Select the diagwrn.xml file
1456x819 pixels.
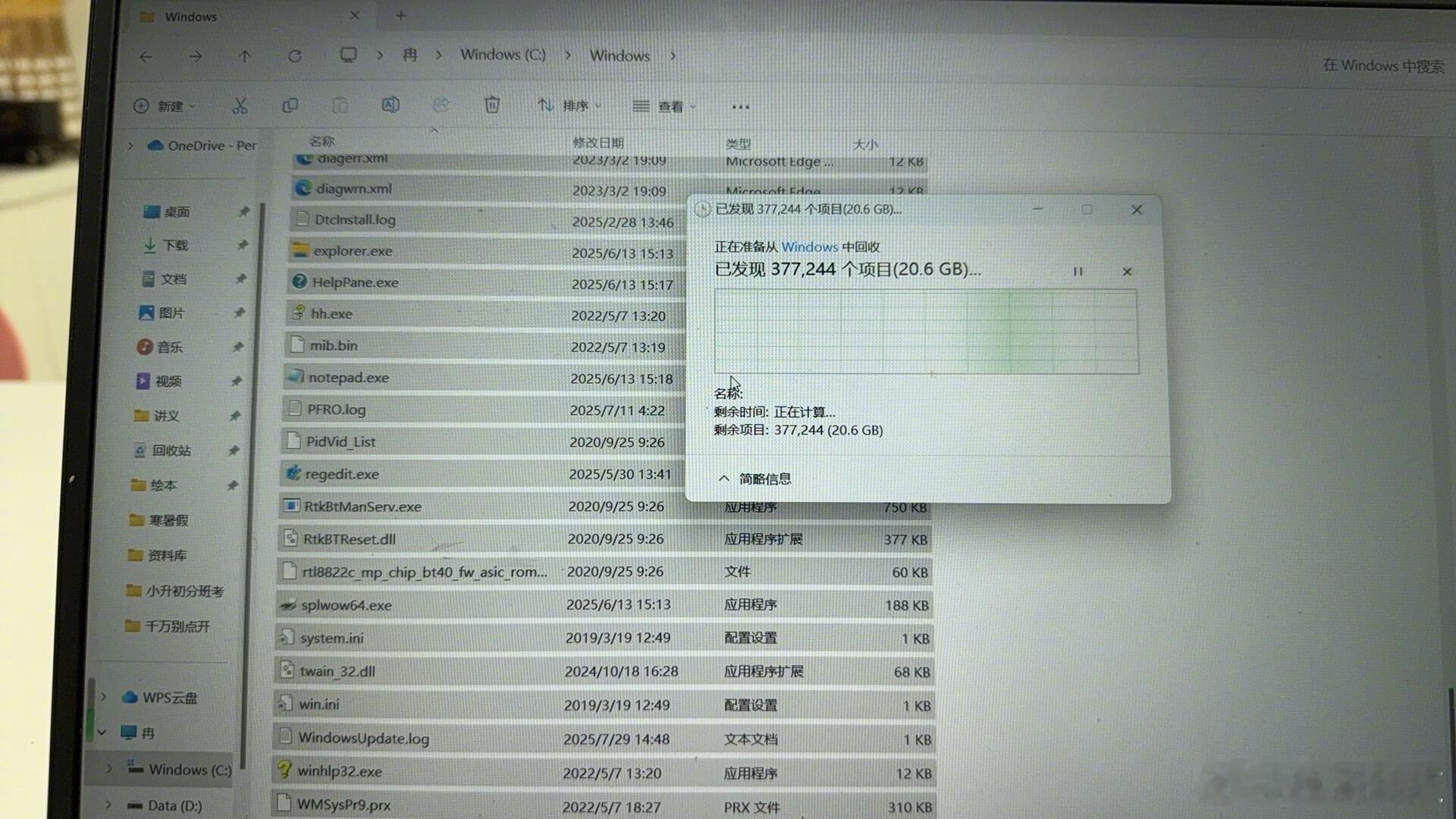[x=353, y=188]
